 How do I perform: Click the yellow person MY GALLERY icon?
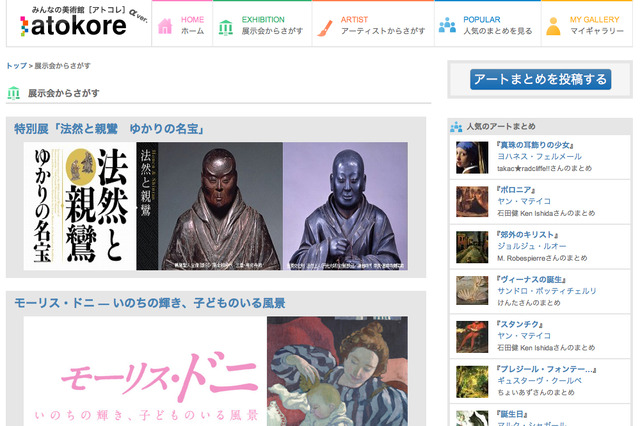coord(553,26)
